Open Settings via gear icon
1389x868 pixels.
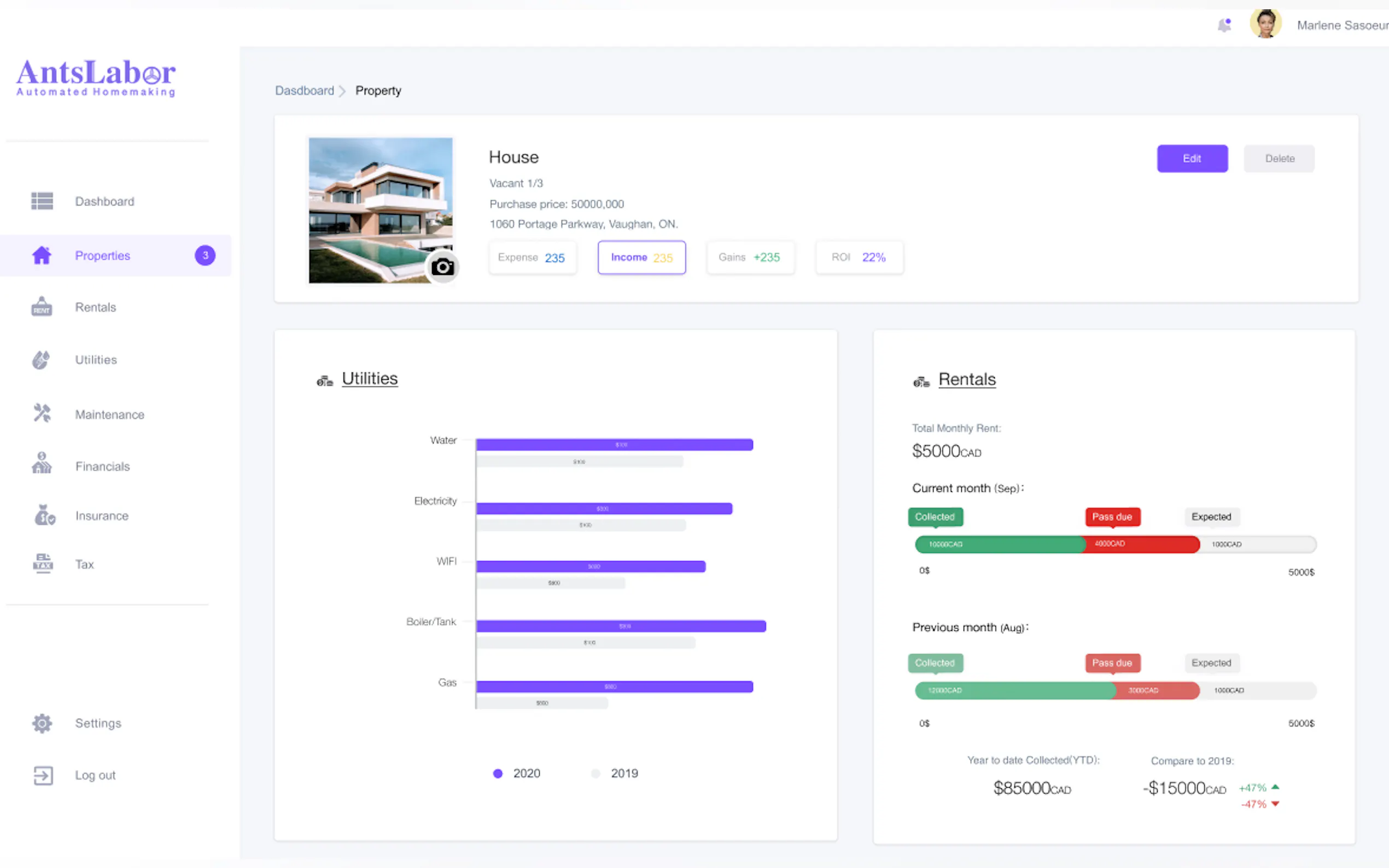42,723
